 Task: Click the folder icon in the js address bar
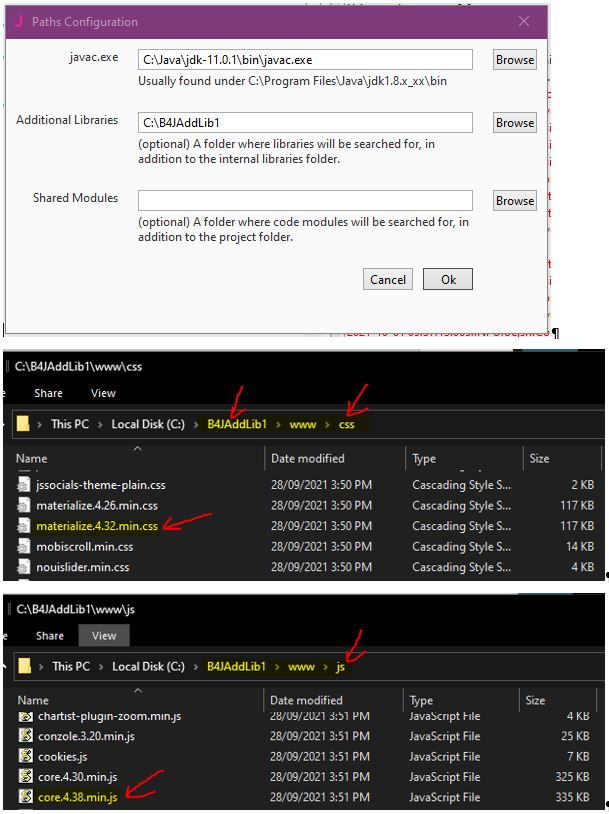tap(24, 666)
